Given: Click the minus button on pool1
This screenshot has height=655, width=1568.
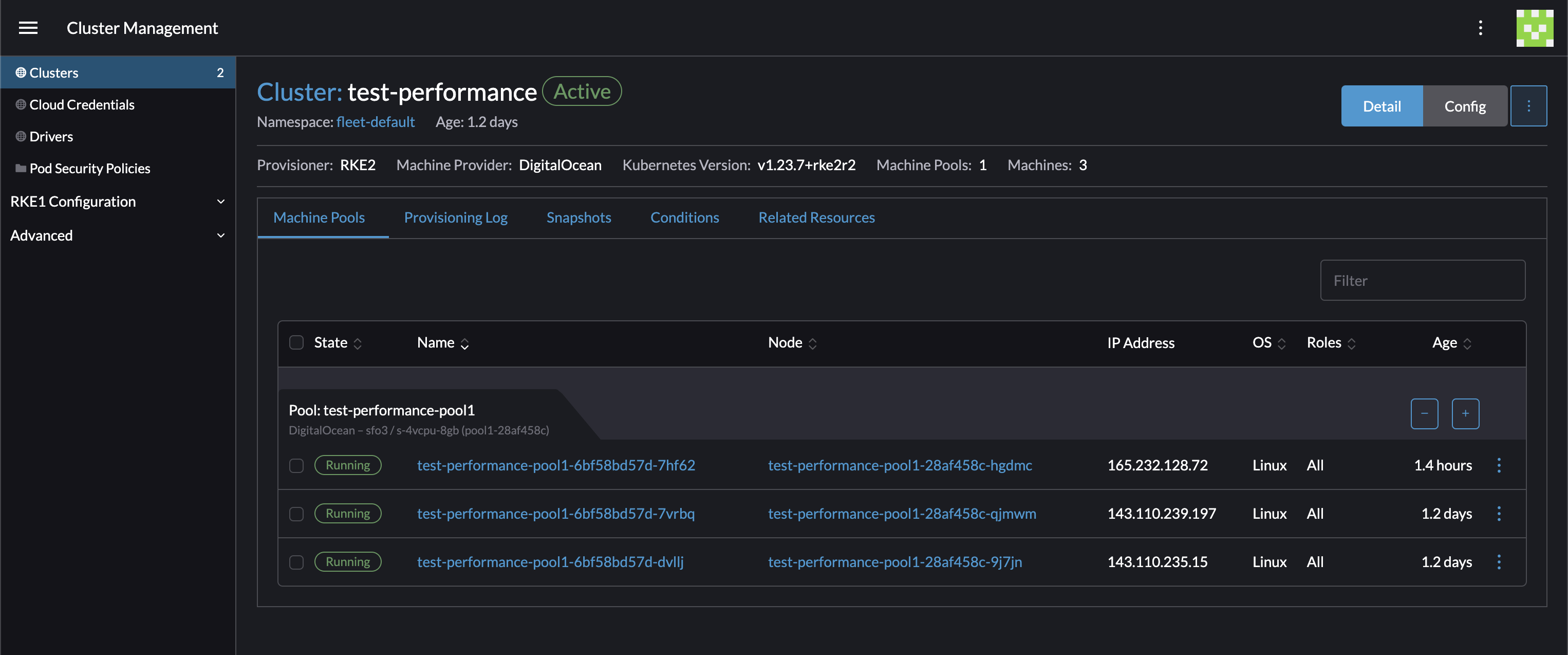Looking at the screenshot, I should pyautogui.click(x=1425, y=413).
